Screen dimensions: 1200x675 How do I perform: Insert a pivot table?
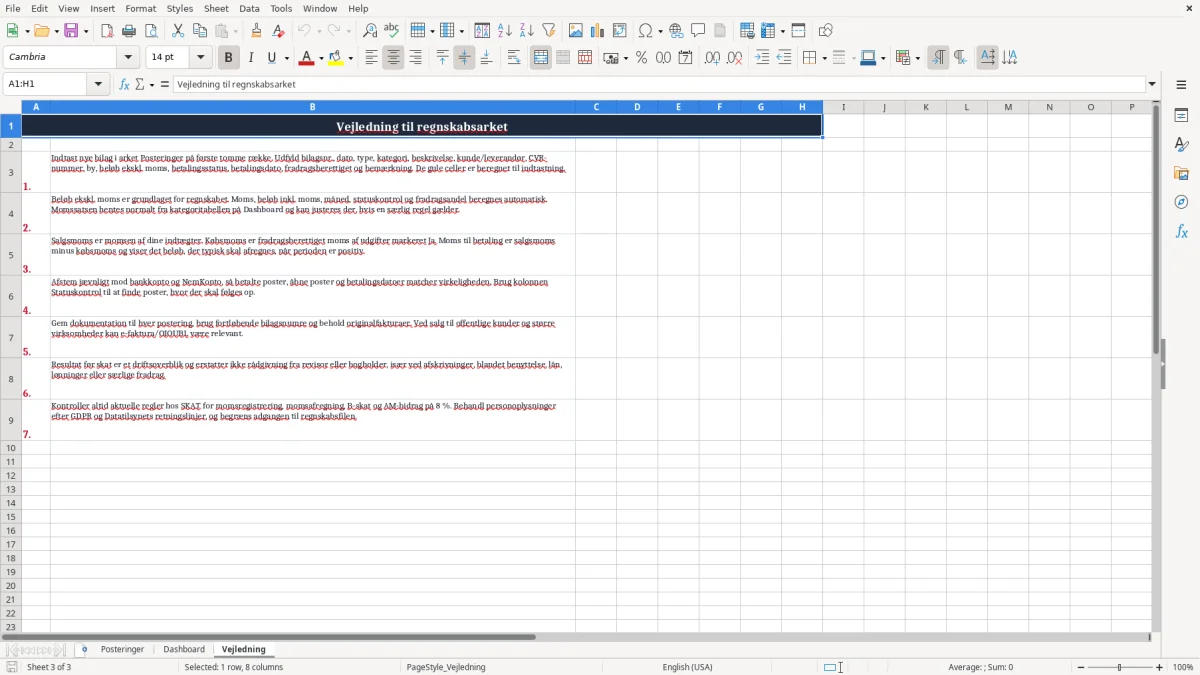pos(620,31)
